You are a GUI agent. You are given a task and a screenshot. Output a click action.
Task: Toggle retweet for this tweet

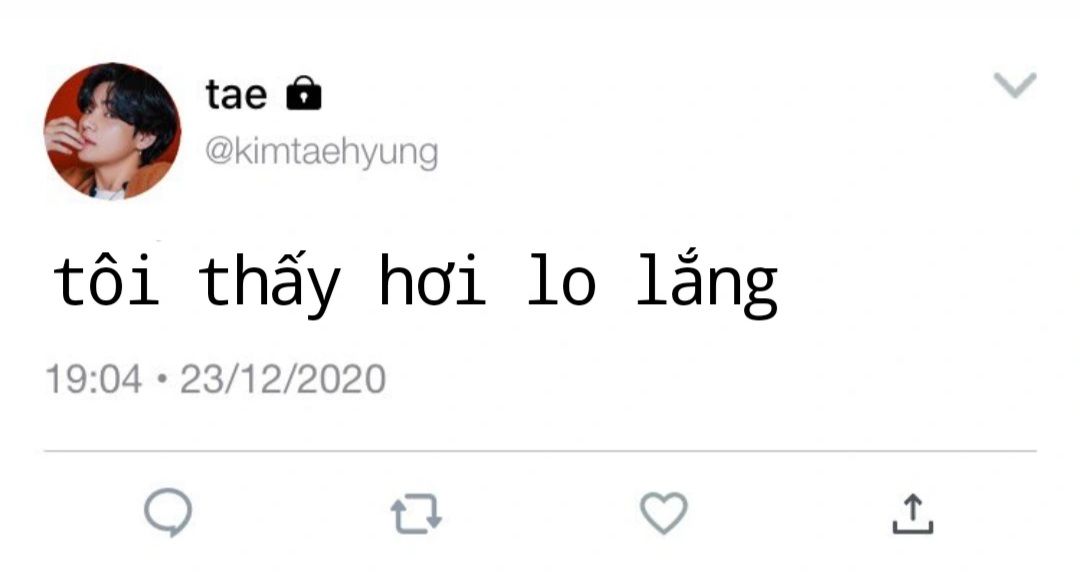(x=416, y=514)
